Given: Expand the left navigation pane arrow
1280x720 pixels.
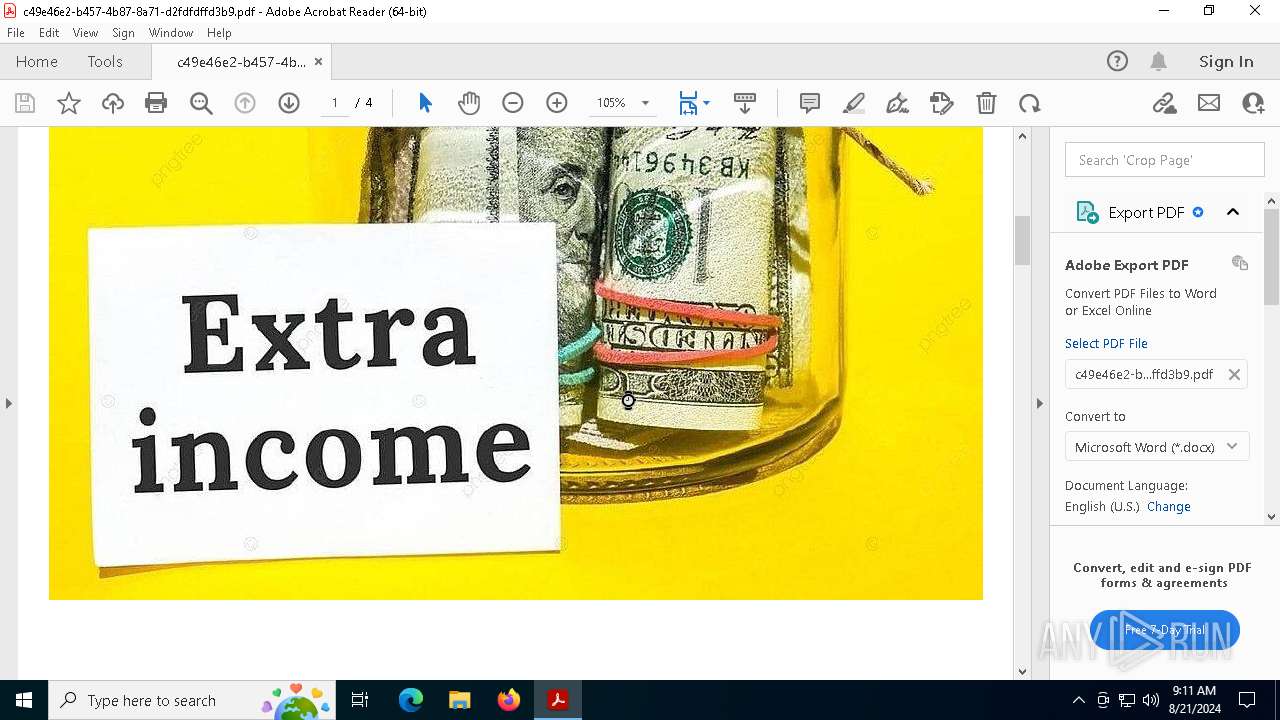Looking at the screenshot, I should (9, 403).
